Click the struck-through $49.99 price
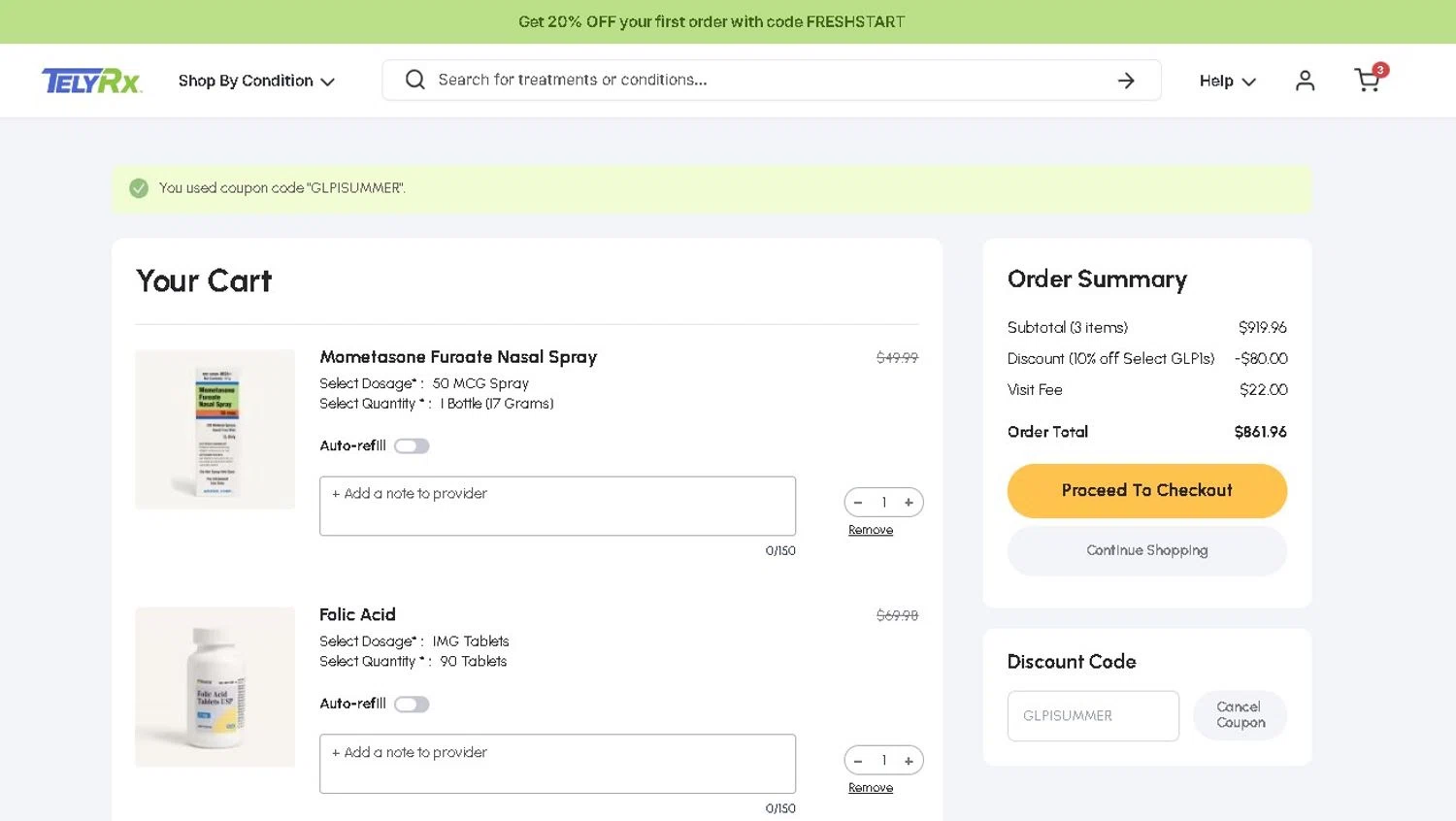Screen dimensions: 1456x821 pyautogui.click(x=897, y=358)
